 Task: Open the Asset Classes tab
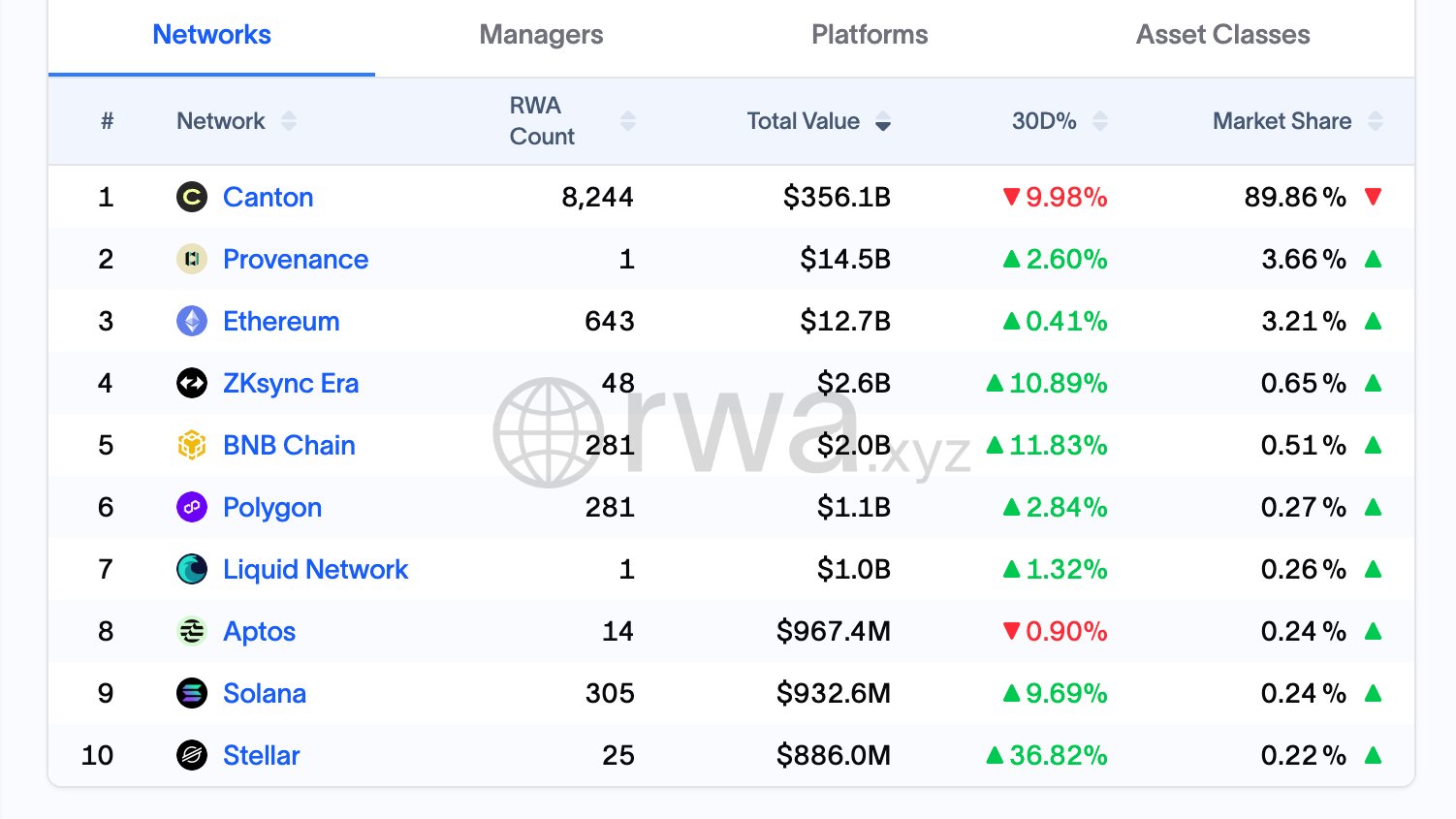(1222, 35)
